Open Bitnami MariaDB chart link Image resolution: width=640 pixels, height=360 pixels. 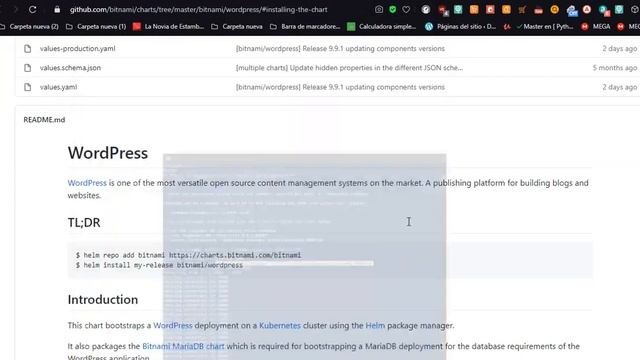tap(183, 346)
